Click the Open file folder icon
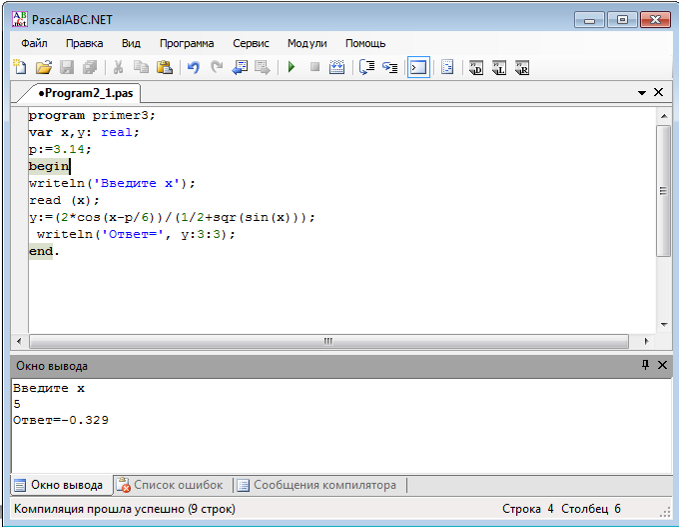This screenshot has height=527, width=679. tap(43, 68)
